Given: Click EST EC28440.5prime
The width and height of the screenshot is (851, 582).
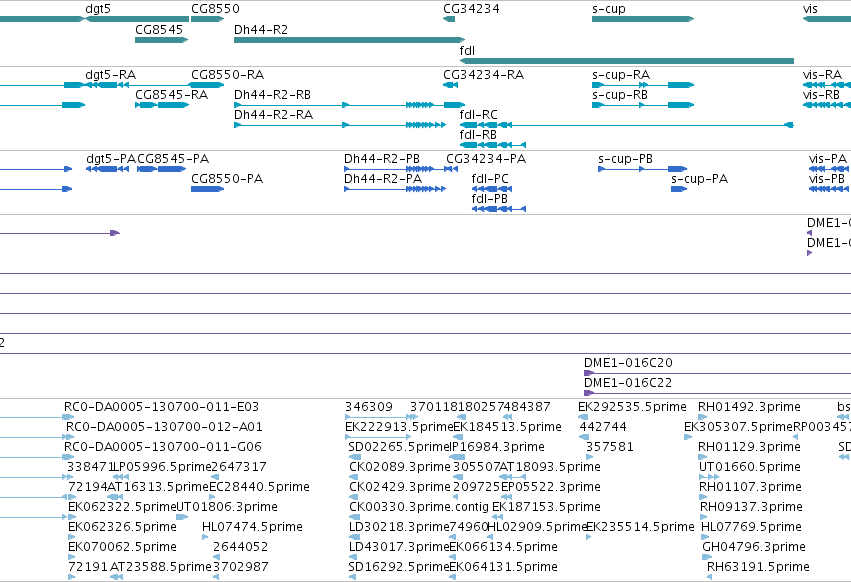Looking at the screenshot, I should click(259, 487).
